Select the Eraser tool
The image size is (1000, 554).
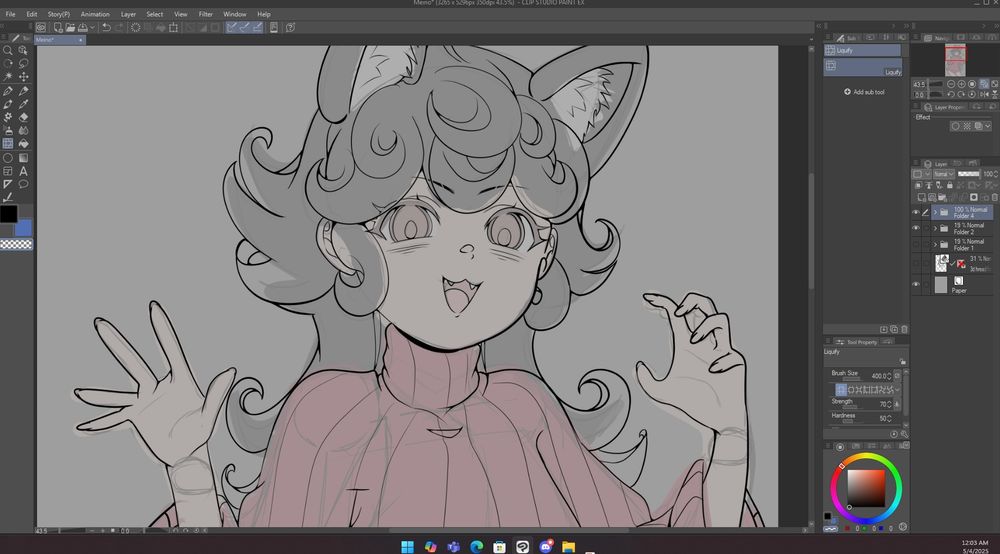24,117
